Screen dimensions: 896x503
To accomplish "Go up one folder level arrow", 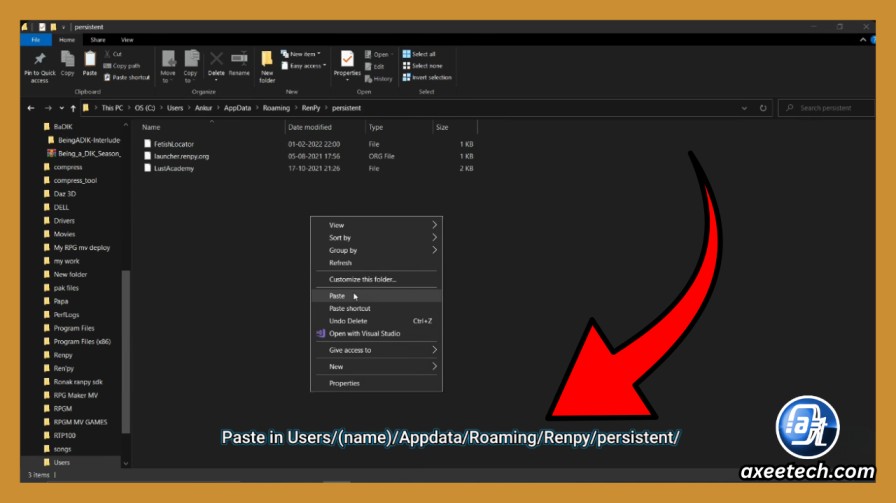I will pyautogui.click(x=73, y=108).
